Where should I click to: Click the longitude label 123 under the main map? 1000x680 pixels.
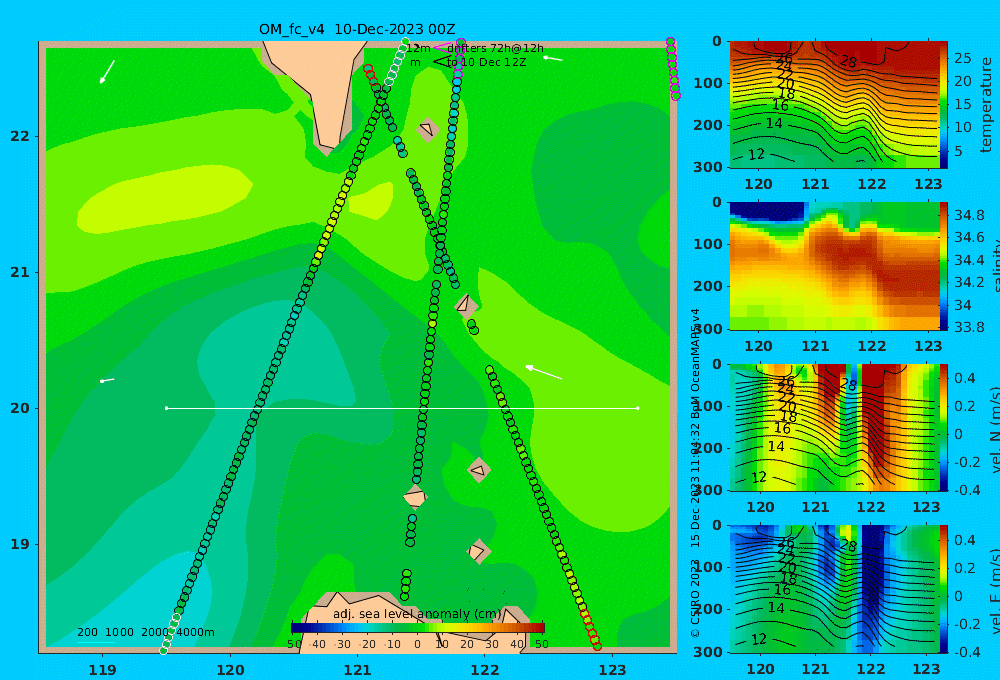coord(613,670)
